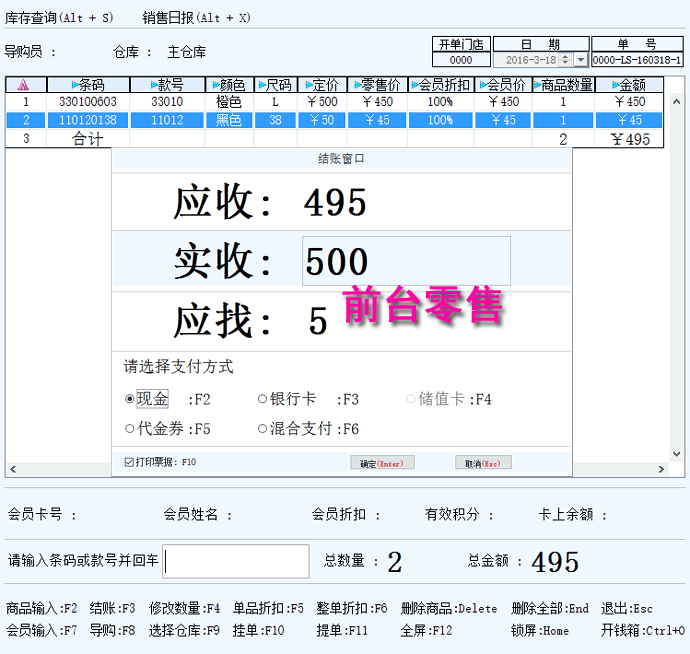The height and width of the screenshot is (654, 690).
Task: Click 会员输入:F7 shortcut label
Action: click(x=42, y=631)
